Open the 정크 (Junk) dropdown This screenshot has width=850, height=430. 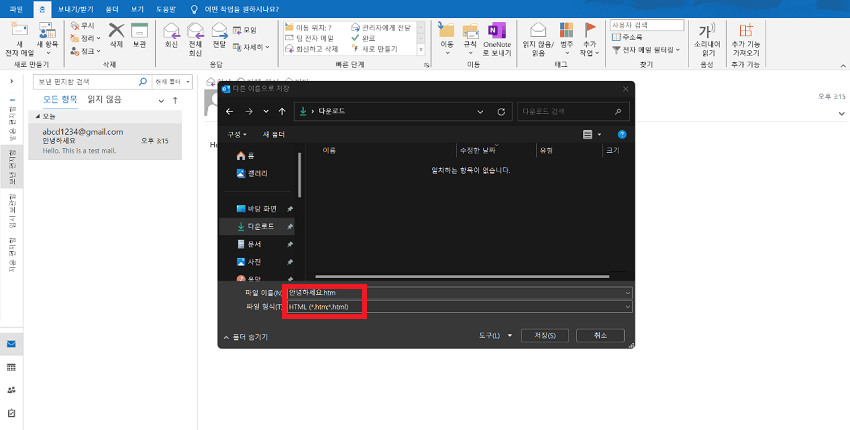(x=86, y=52)
